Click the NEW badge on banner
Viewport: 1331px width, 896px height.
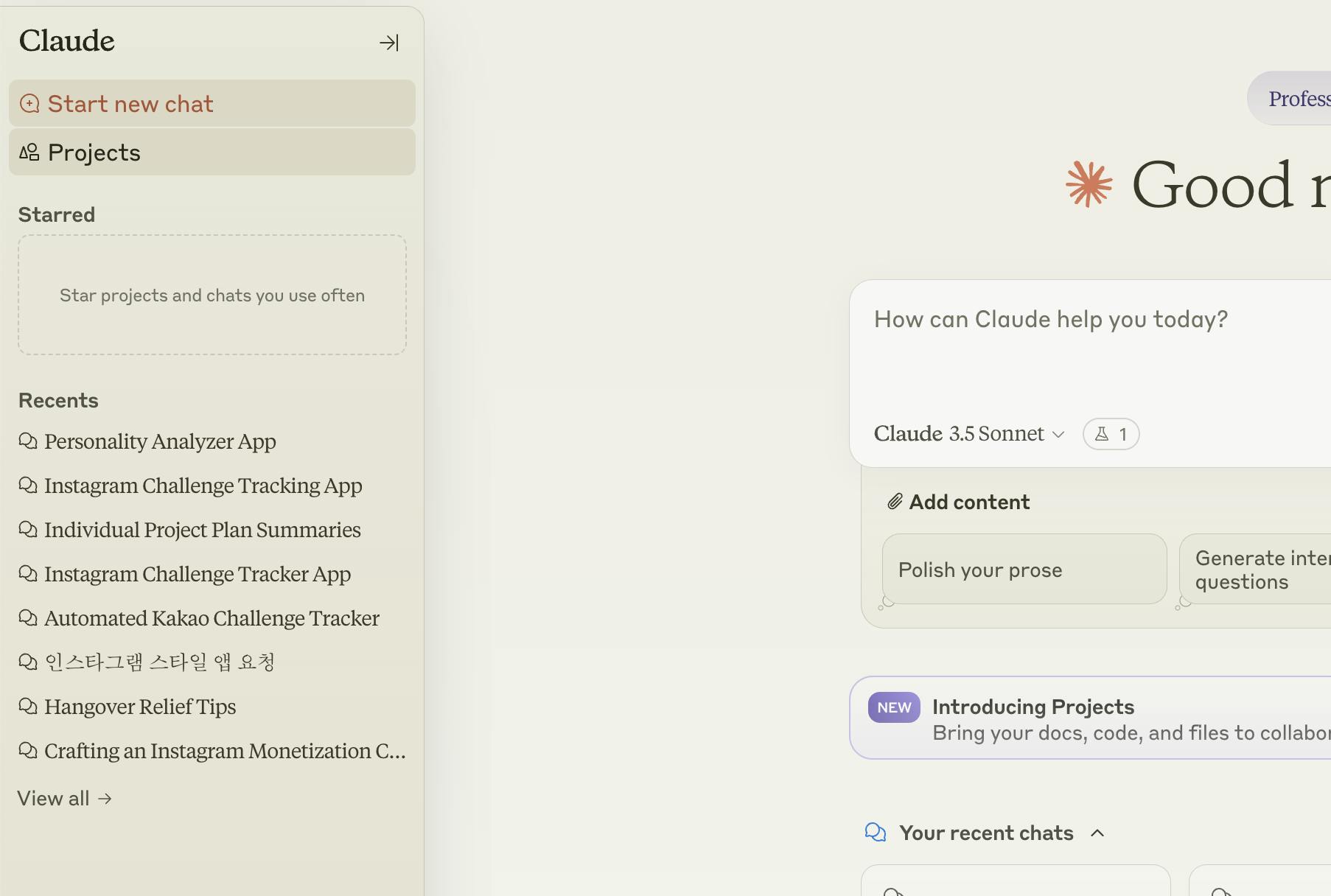point(894,707)
